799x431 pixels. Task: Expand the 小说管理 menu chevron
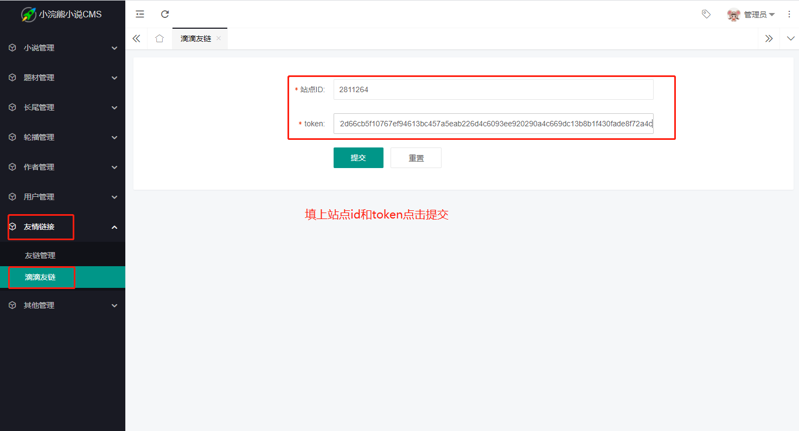pyautogui.click(x=114, y=48)
